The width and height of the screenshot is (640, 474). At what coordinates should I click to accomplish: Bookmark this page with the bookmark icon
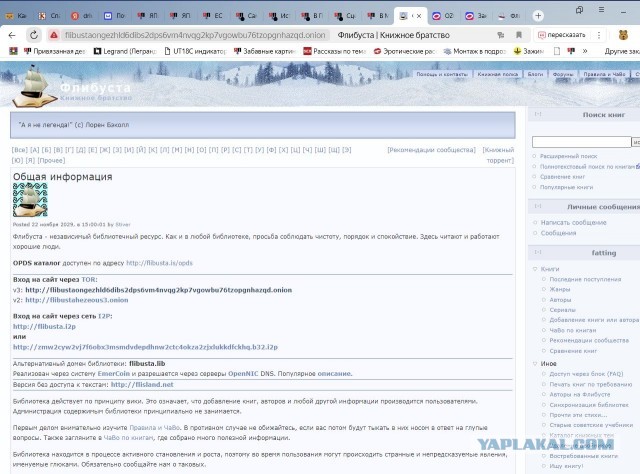(519, 35)
